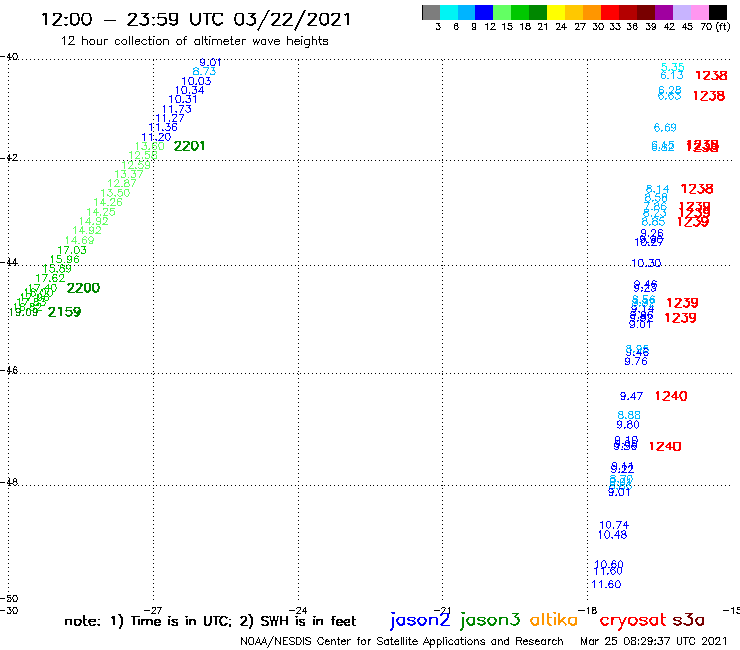Click the "note: 1) Time is in UTC" text
The image size is (740, 650).
tap(148, 621)
